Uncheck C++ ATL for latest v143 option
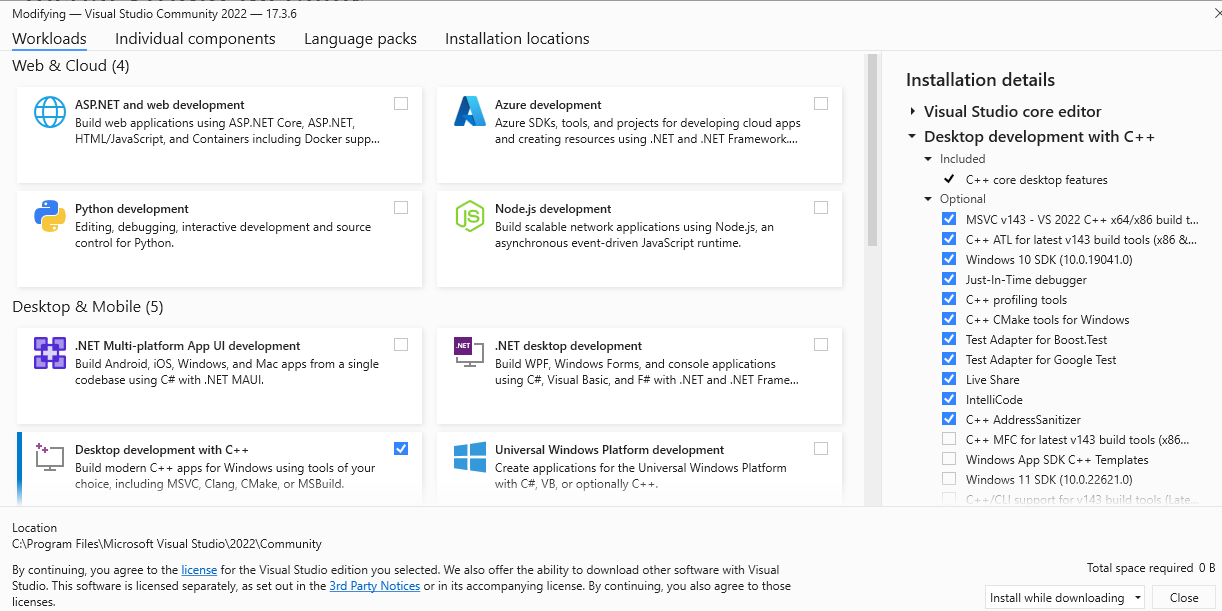This screenshot has width=1222, height=611. point(949,239)
